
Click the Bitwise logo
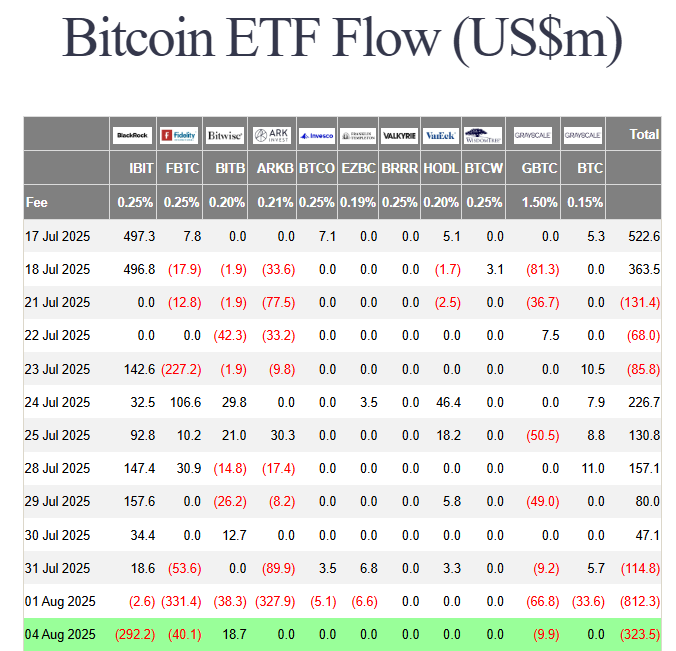coord(225,135)
